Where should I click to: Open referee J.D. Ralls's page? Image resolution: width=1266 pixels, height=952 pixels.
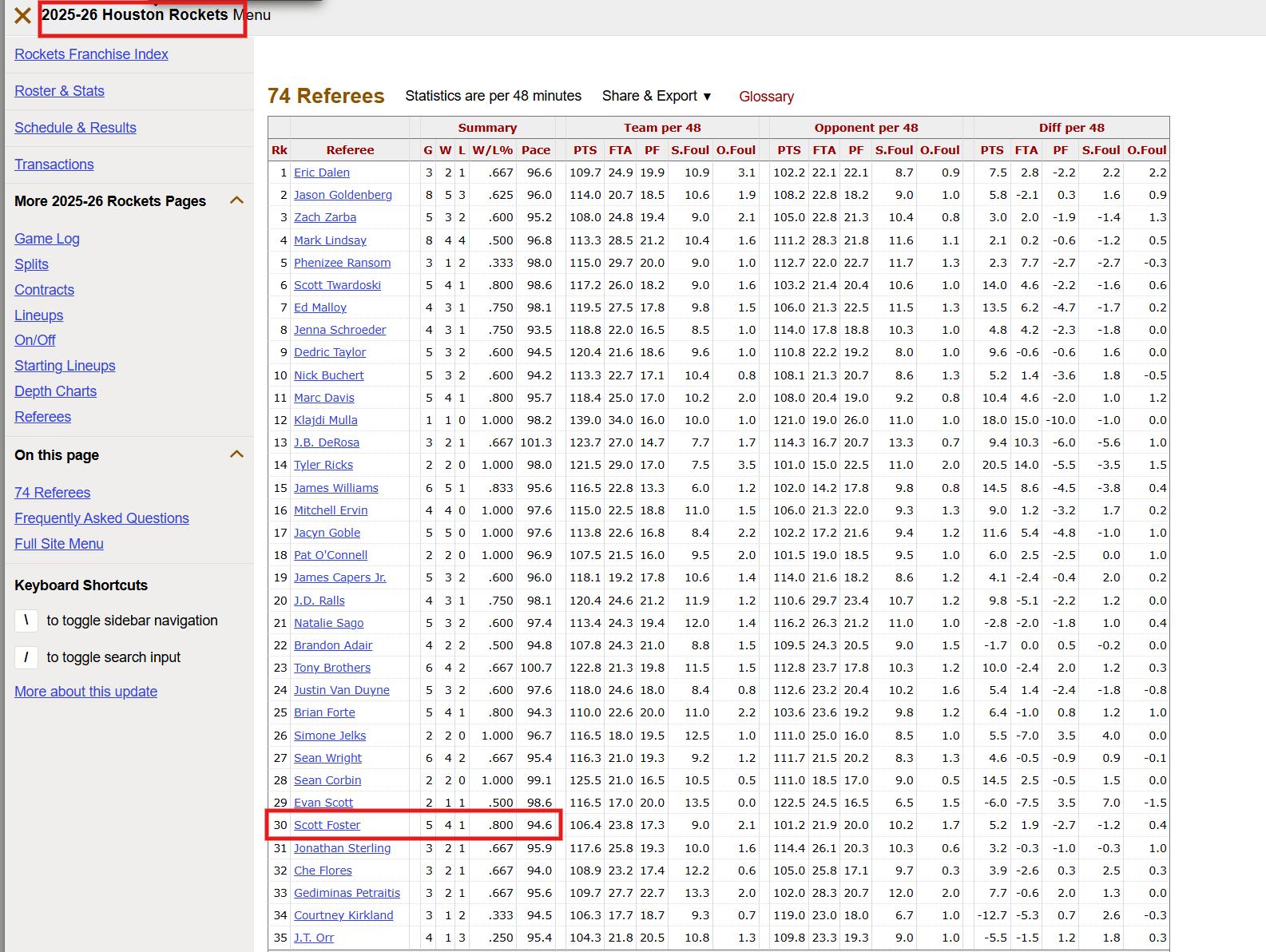click(x=319, y=601)
